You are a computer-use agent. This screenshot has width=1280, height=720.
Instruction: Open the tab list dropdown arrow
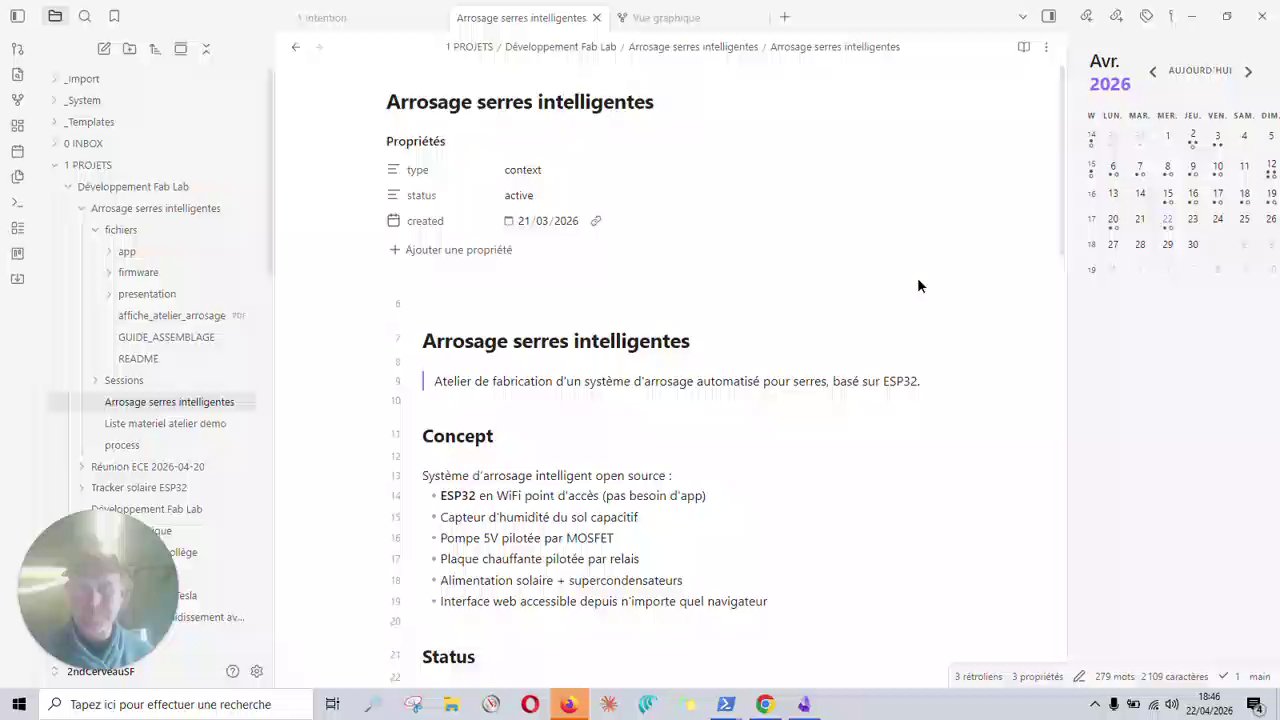point(1022,17)
